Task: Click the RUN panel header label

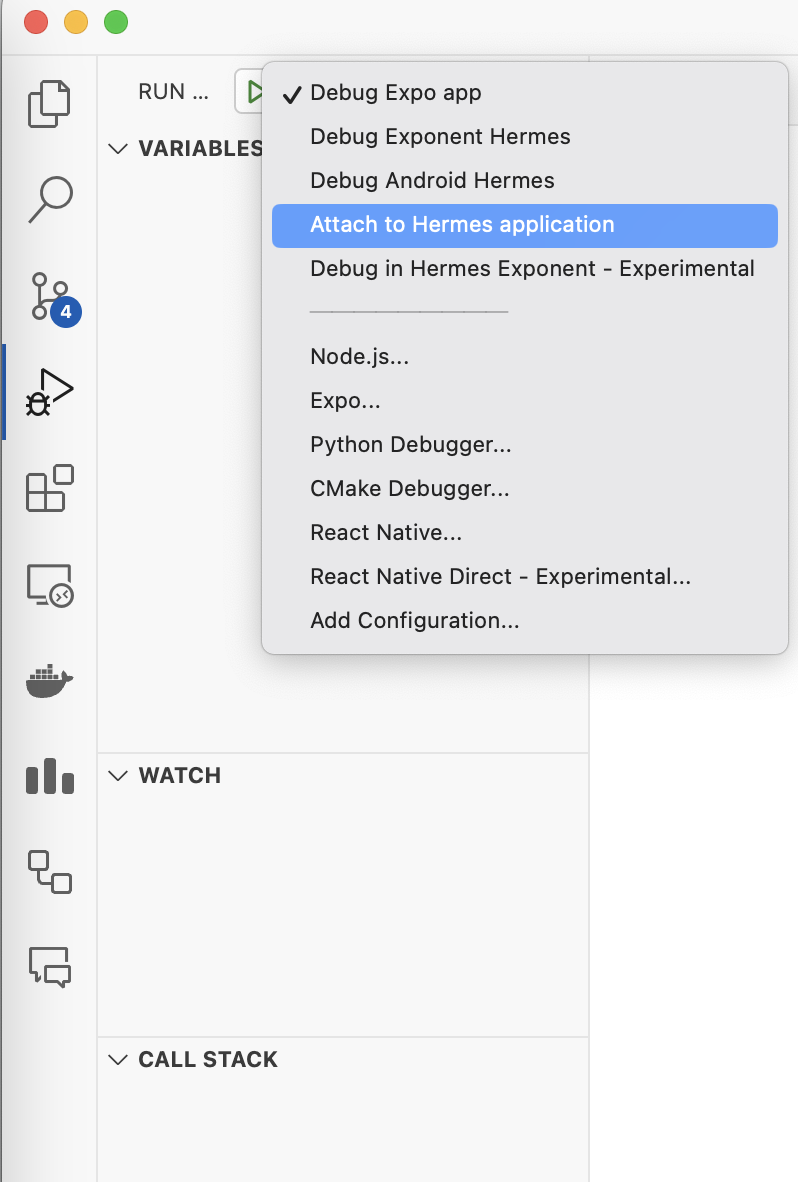Action: pyautogui.click(x=173, y=92)
